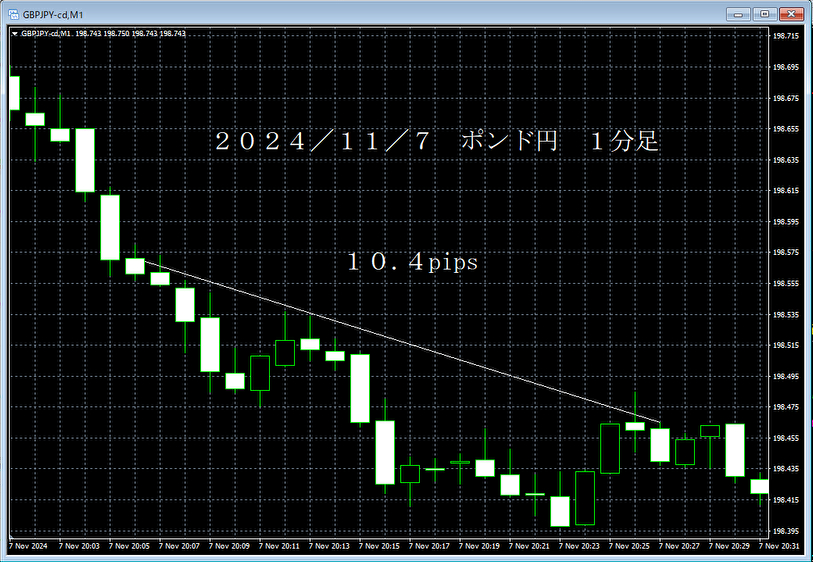The image size is (813, 562).
Task: Click time axis label 7 Nov 20:13
Action: [329, 546]
